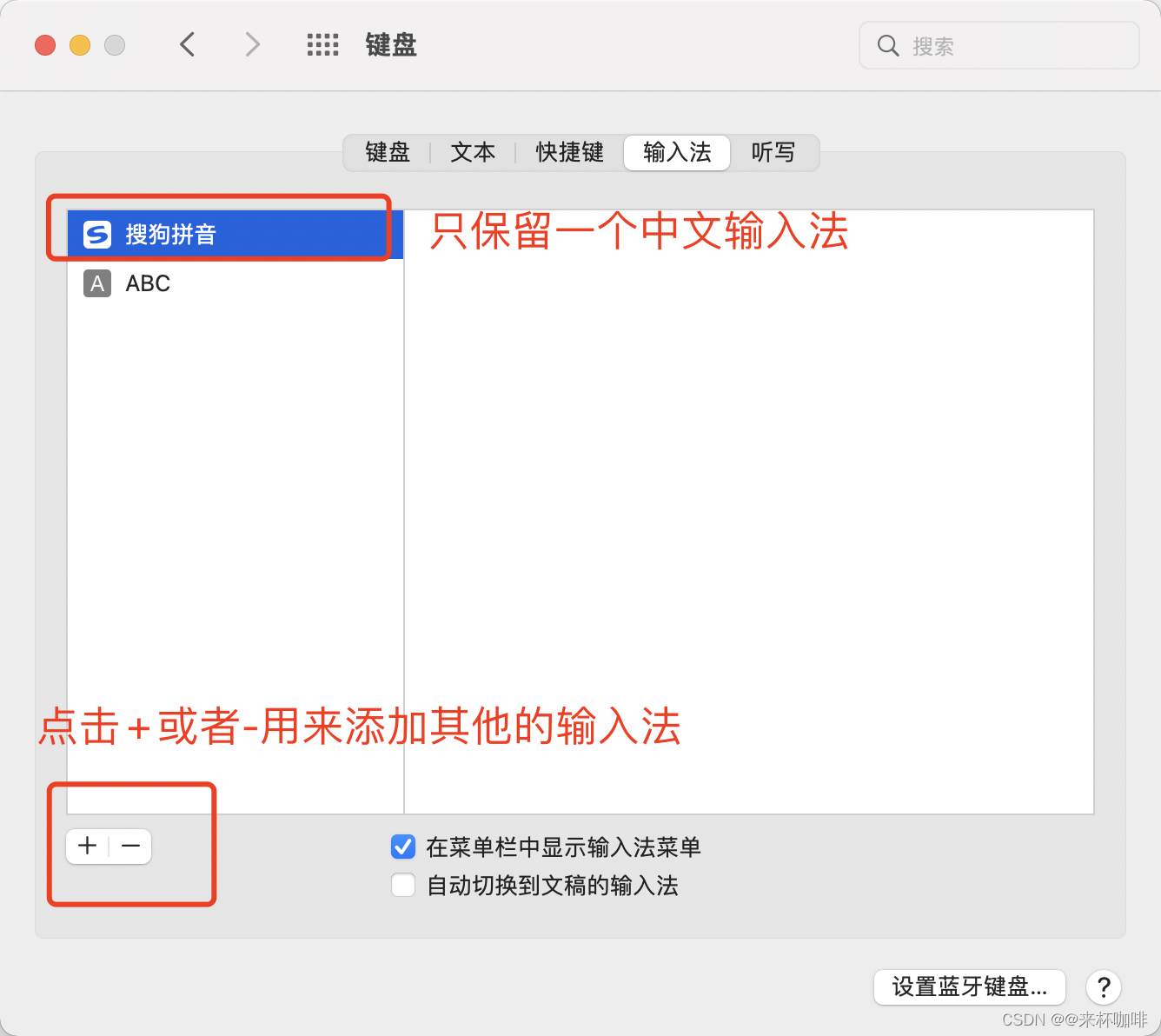Minimize window with yellow button
1161x1036 pixels.
point(80,45)
